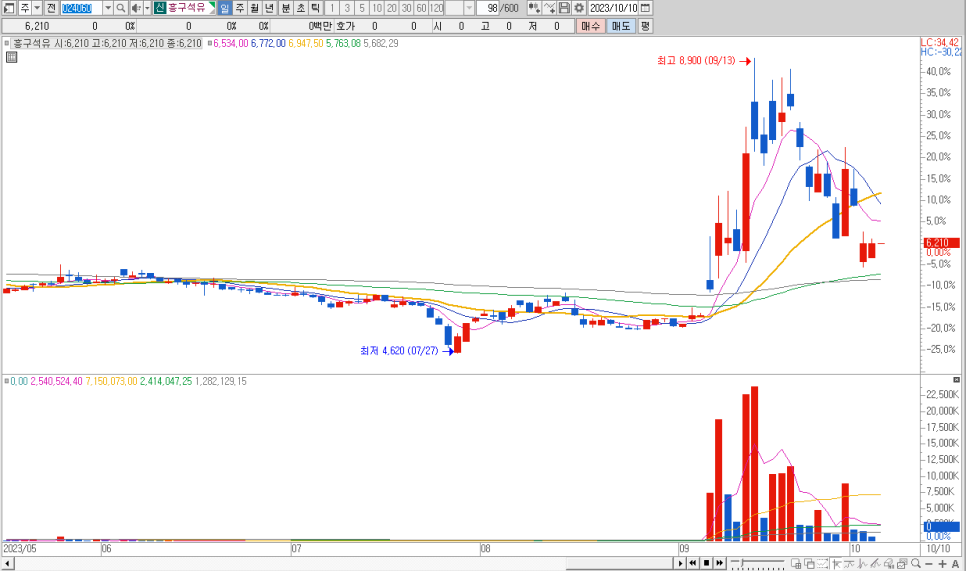The height and width of the screenshot is (571, 966).
Task: Select the minute '분' chart period
Action: pyautogui.click(x=286, y=8)
